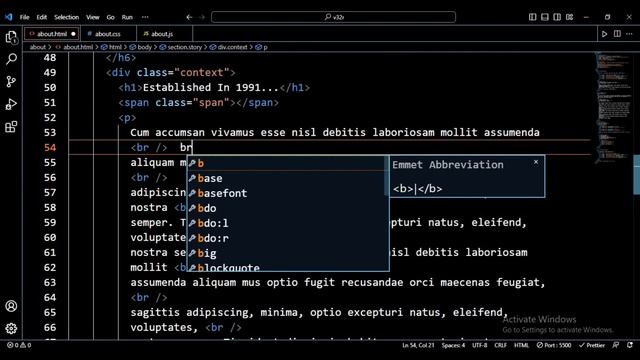Open the Explorer view in activity bar
This screenshot has height=360, width=640.
(x=11, y=38)
